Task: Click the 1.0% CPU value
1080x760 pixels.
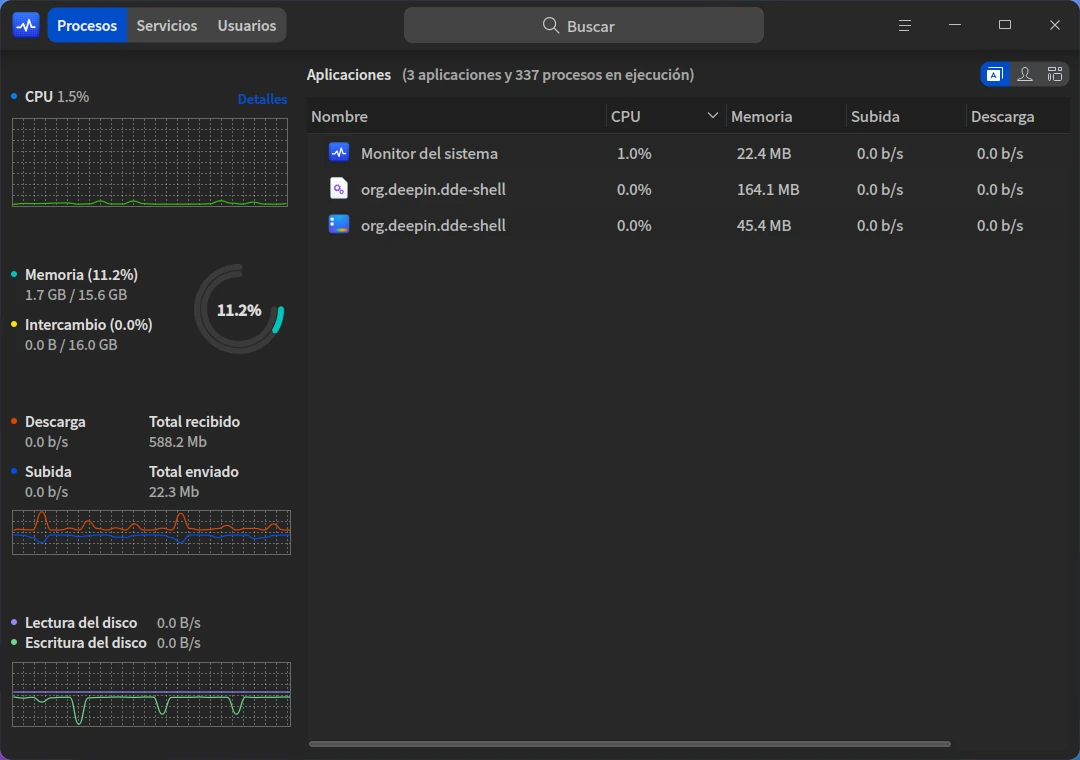Action: 634,154
